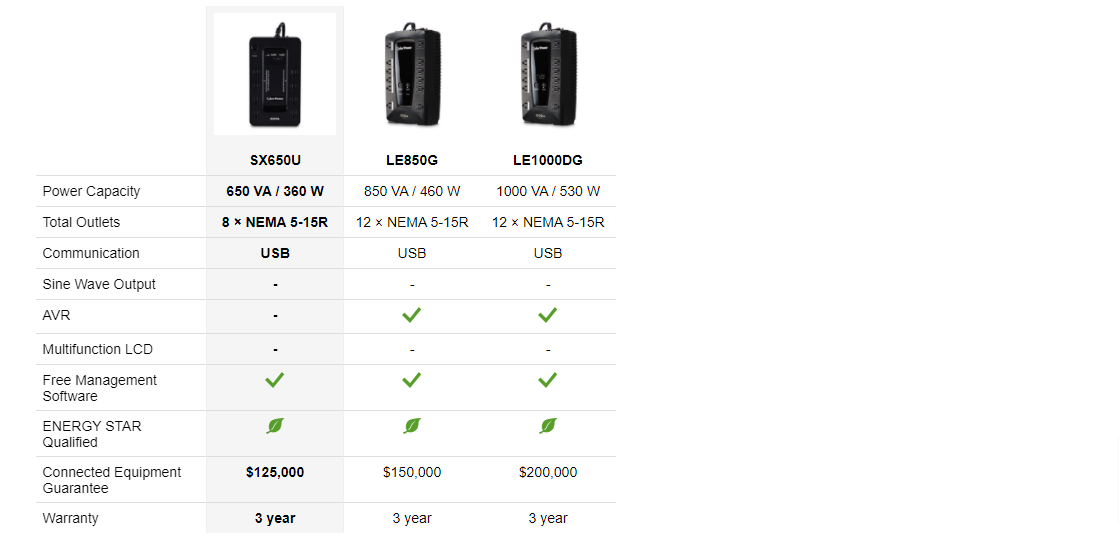Select the Power Capacity row label

point(91,191)
